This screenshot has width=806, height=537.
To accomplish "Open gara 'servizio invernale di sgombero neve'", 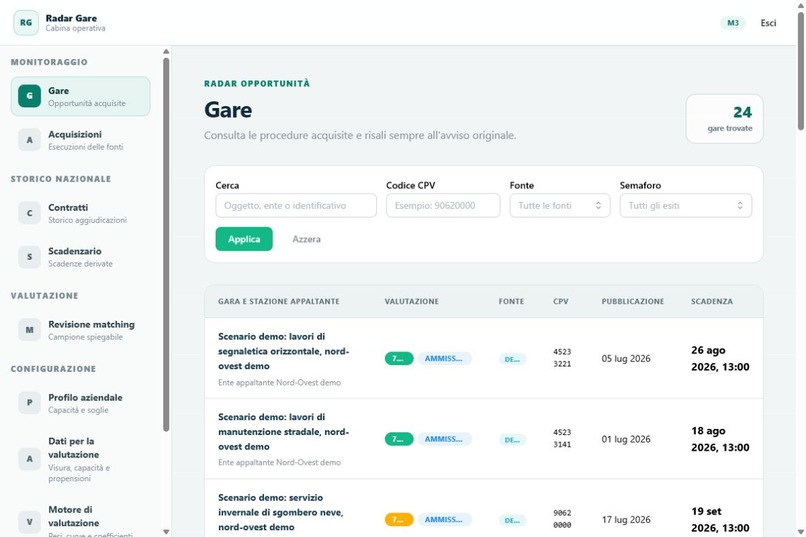I will [x=281, y=512].
